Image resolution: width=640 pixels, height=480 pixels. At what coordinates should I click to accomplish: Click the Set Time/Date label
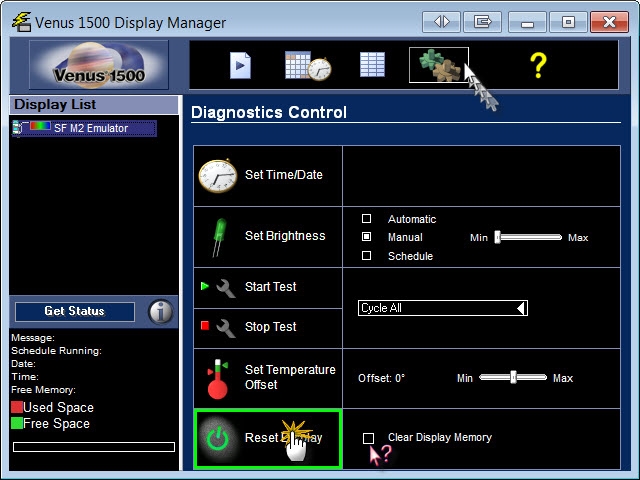coord(284,175)
